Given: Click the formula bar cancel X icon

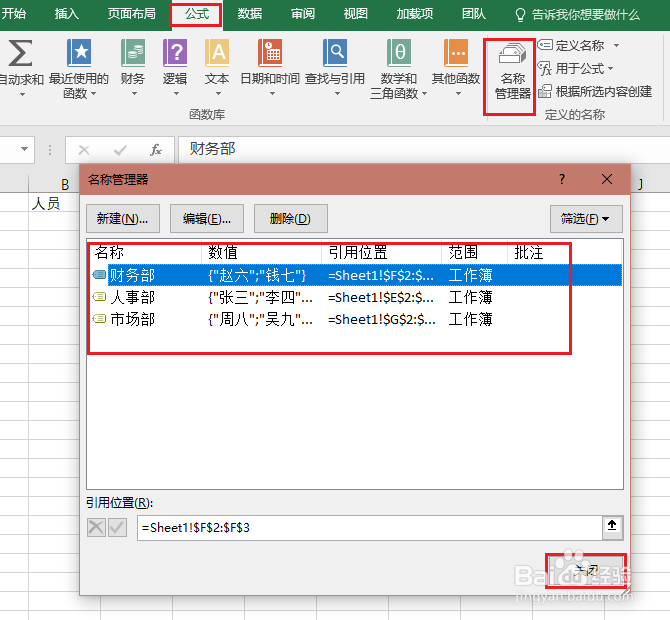Looking at the screenshot, I should tap(84, 150).
